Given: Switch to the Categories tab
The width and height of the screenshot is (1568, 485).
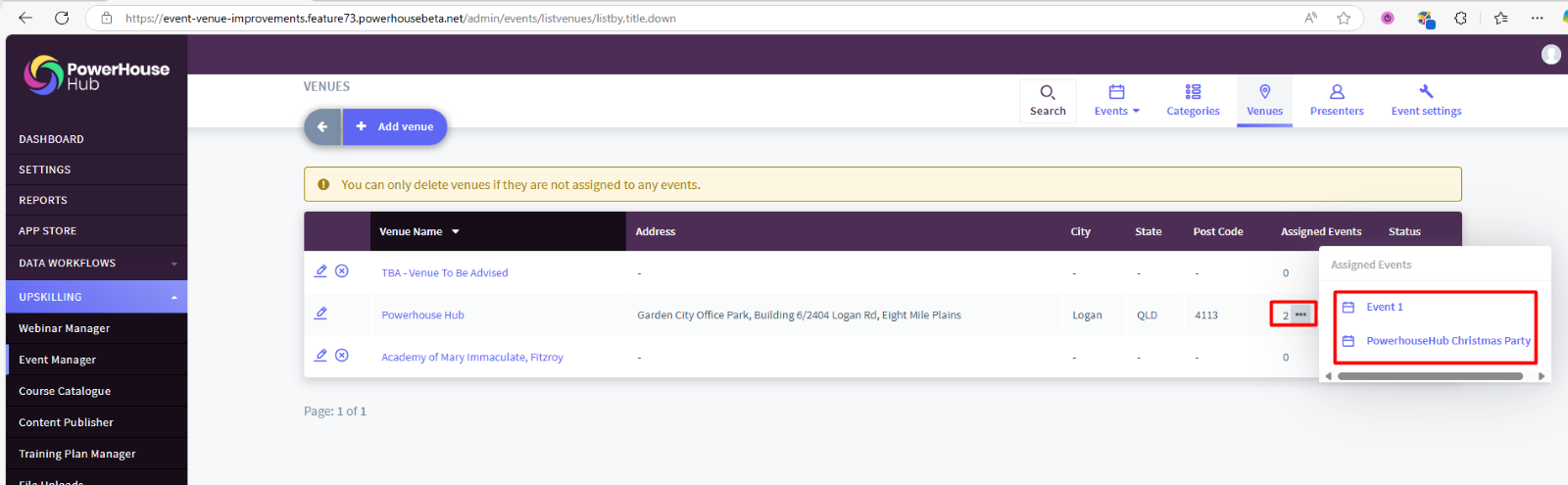Looking at the screenshot, I should coord(1193,101).
